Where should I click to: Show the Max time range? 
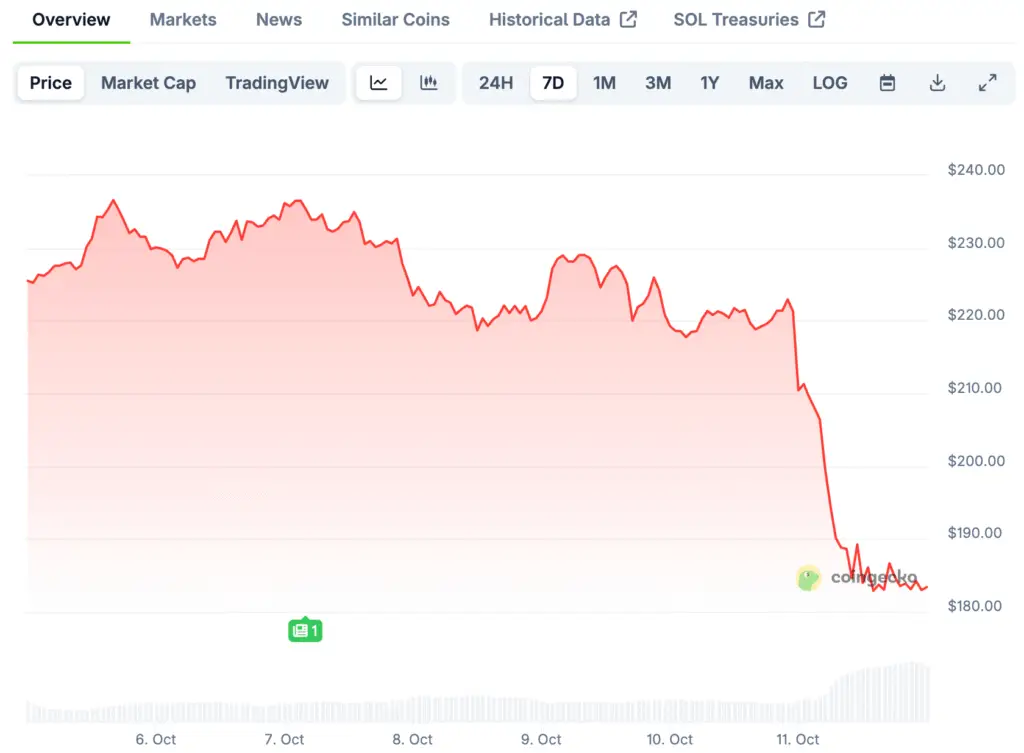coord(766,83)
